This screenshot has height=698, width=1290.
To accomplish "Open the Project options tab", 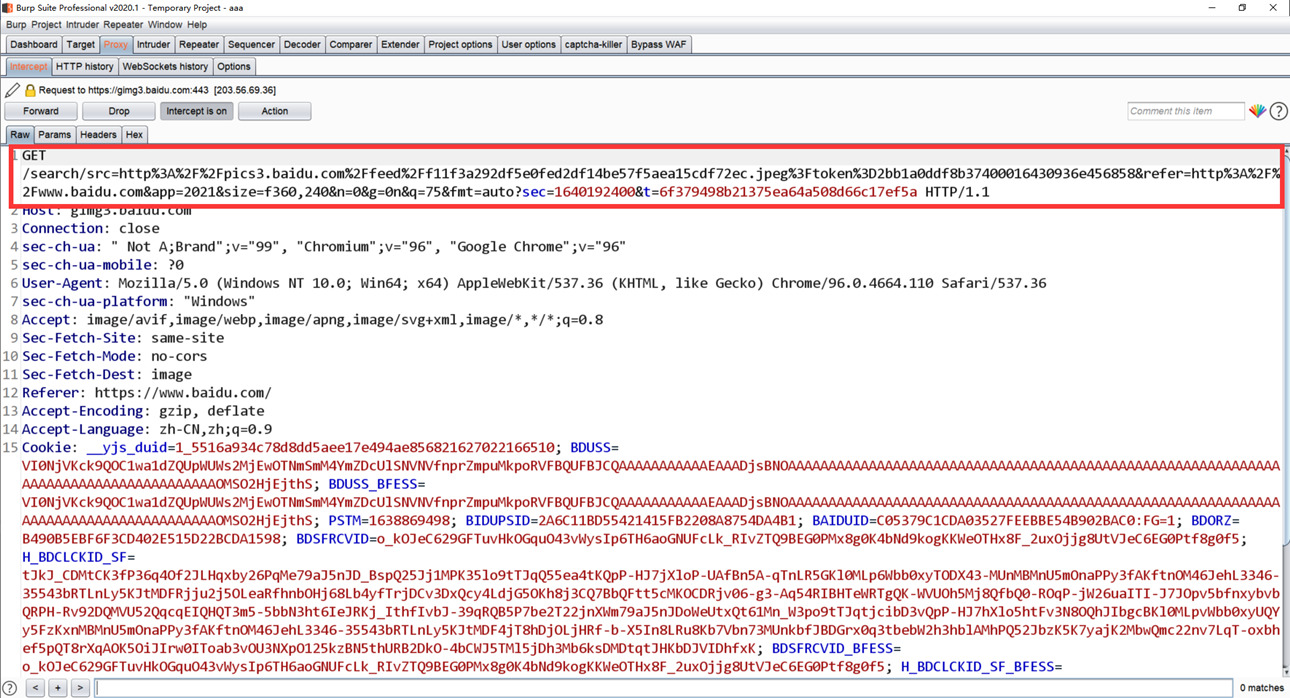I will pos(460,44).
